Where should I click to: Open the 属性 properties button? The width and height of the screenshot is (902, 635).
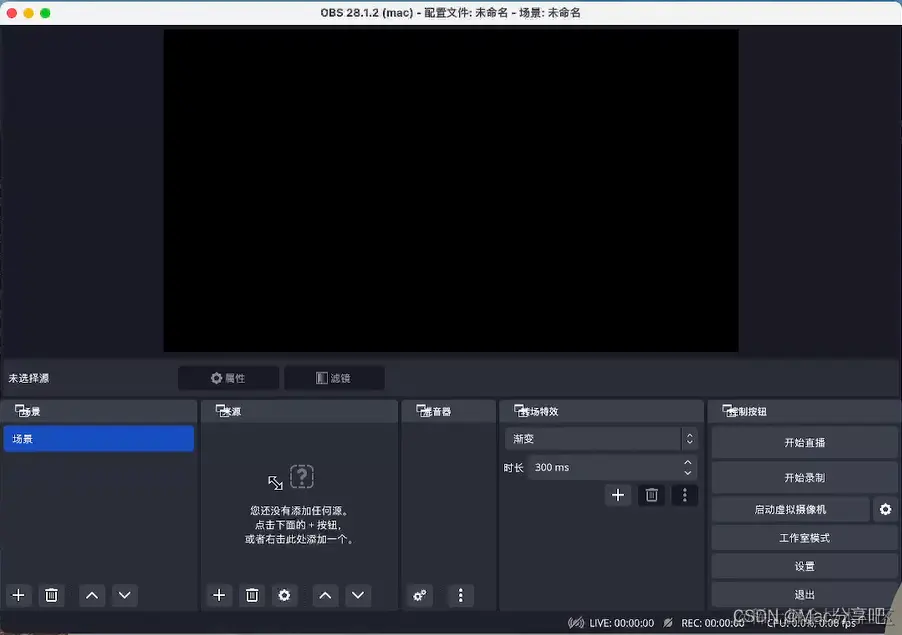[228, 378]
